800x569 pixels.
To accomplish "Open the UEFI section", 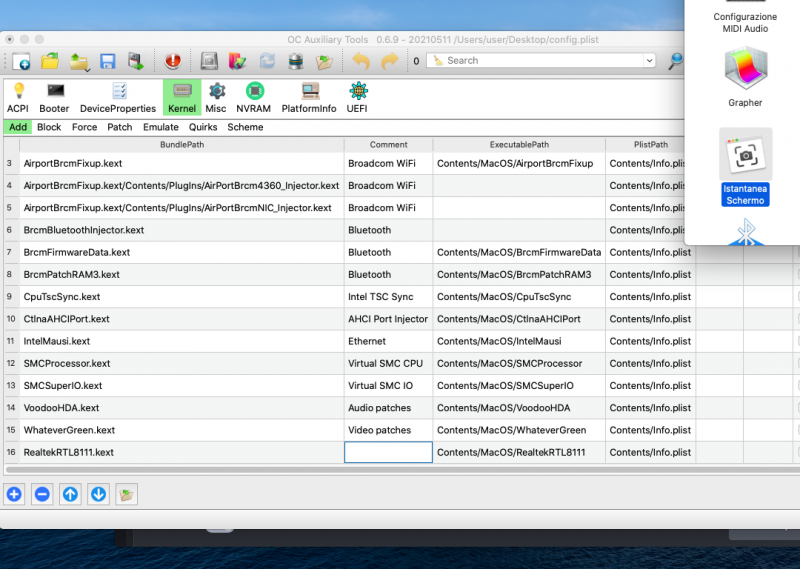I will click(x=357, y=97).
